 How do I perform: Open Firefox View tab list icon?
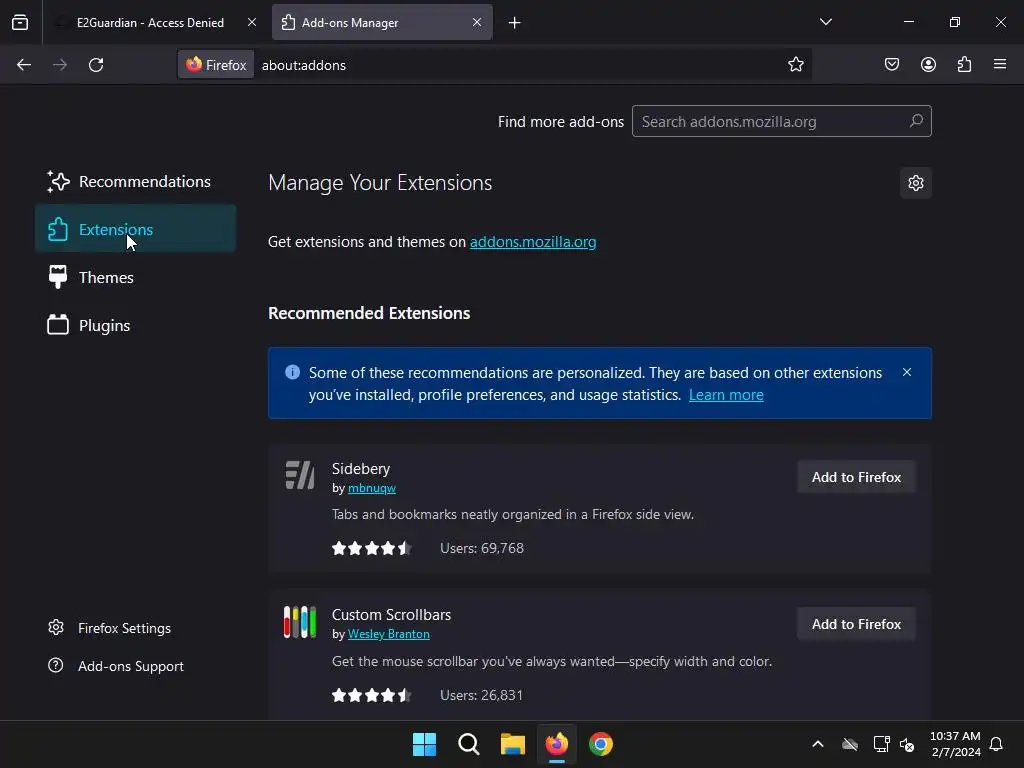20,22
